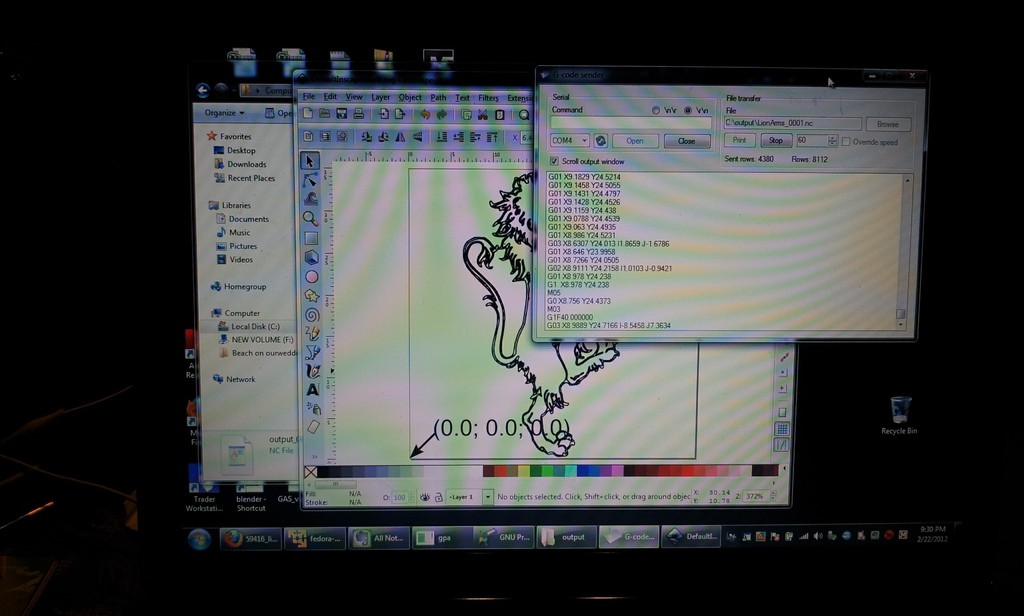Open the Filters menu
This screenshot has width=1024, height=616.
(488, 97)
